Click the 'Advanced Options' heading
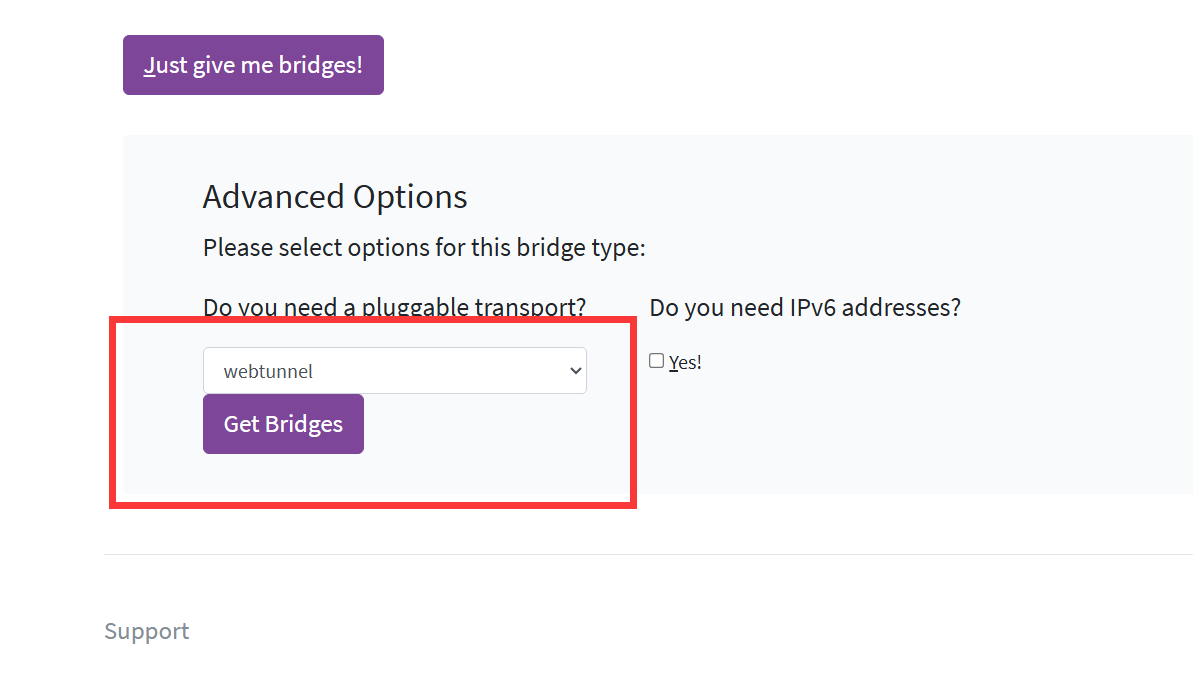 335,197
